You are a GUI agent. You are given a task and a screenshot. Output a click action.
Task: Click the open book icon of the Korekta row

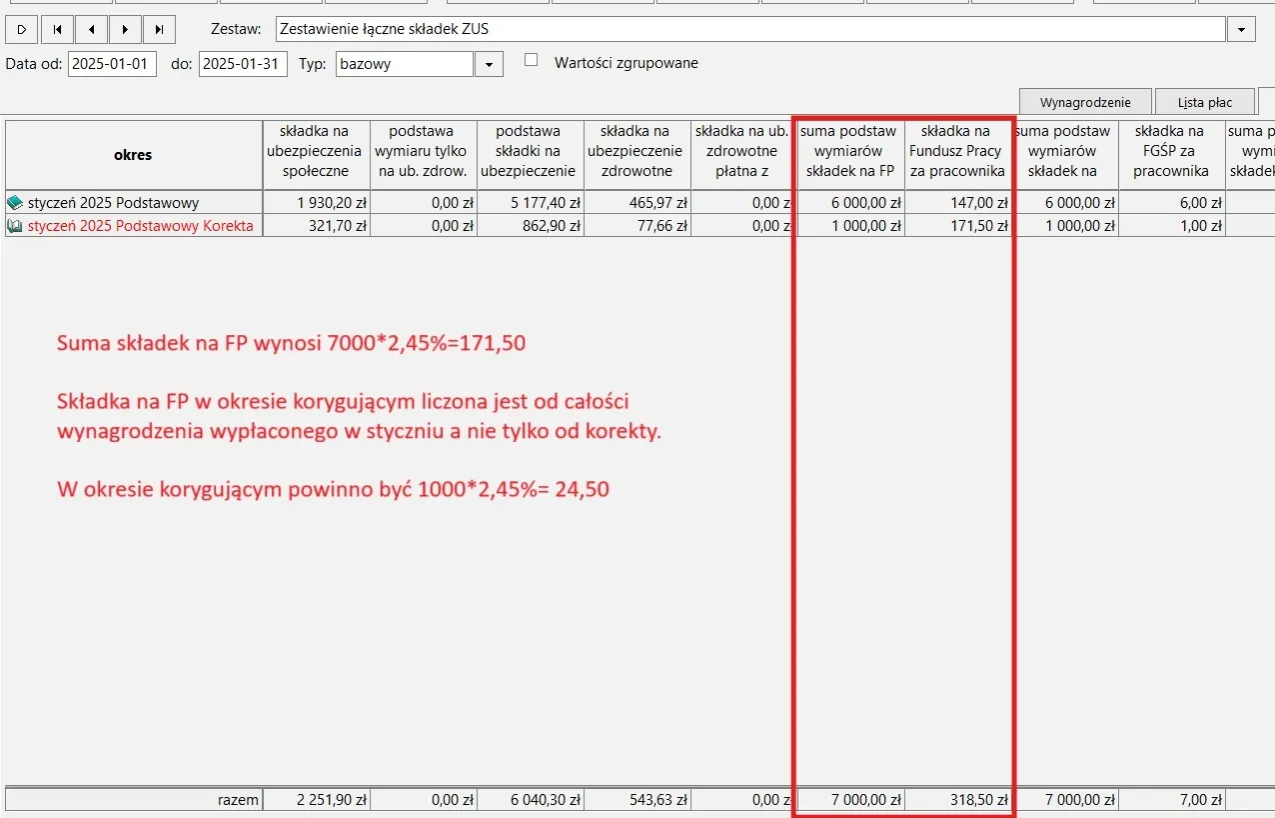[x=15, y=226]
